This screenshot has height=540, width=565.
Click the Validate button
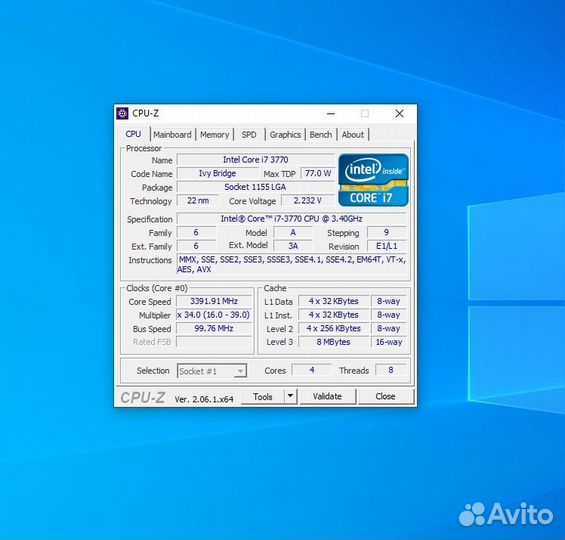[x=327, y=396]
